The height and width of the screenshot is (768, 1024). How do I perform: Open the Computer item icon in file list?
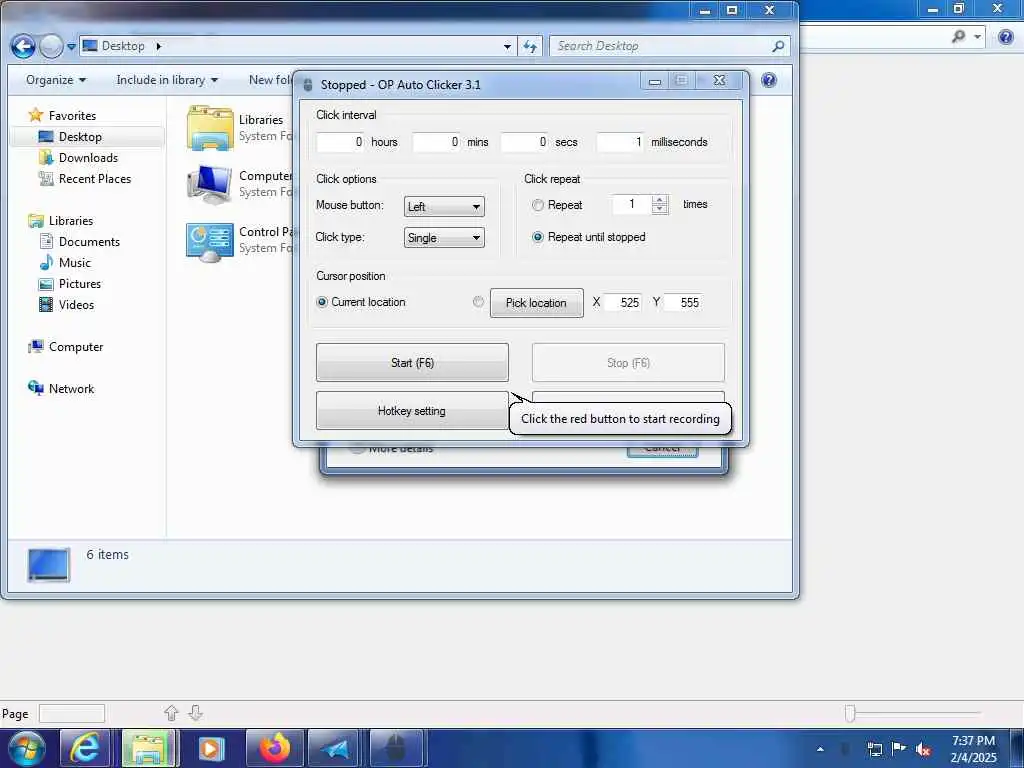click(210, 184)
